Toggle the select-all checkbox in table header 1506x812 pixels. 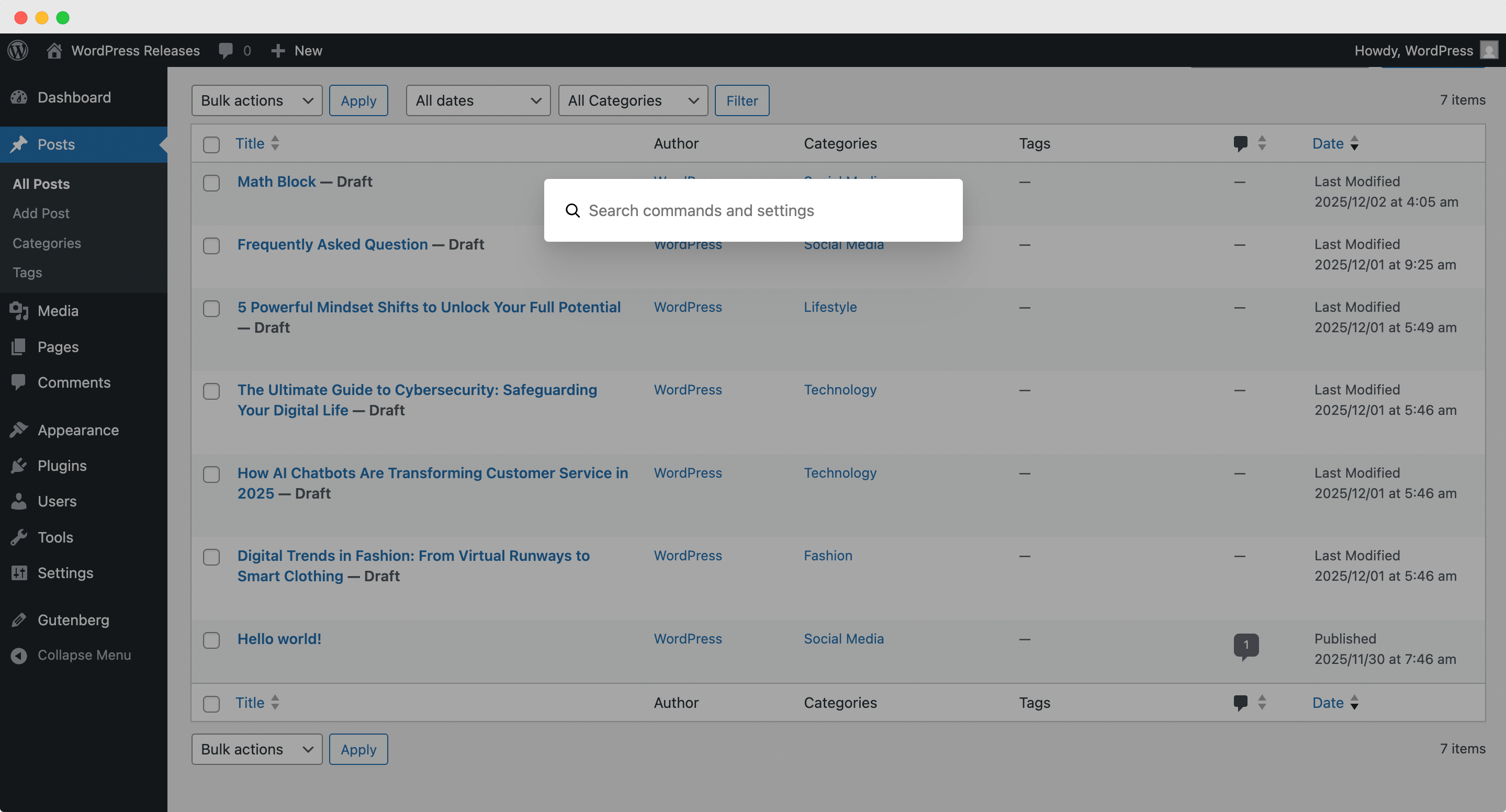click(x=211, y=144)
